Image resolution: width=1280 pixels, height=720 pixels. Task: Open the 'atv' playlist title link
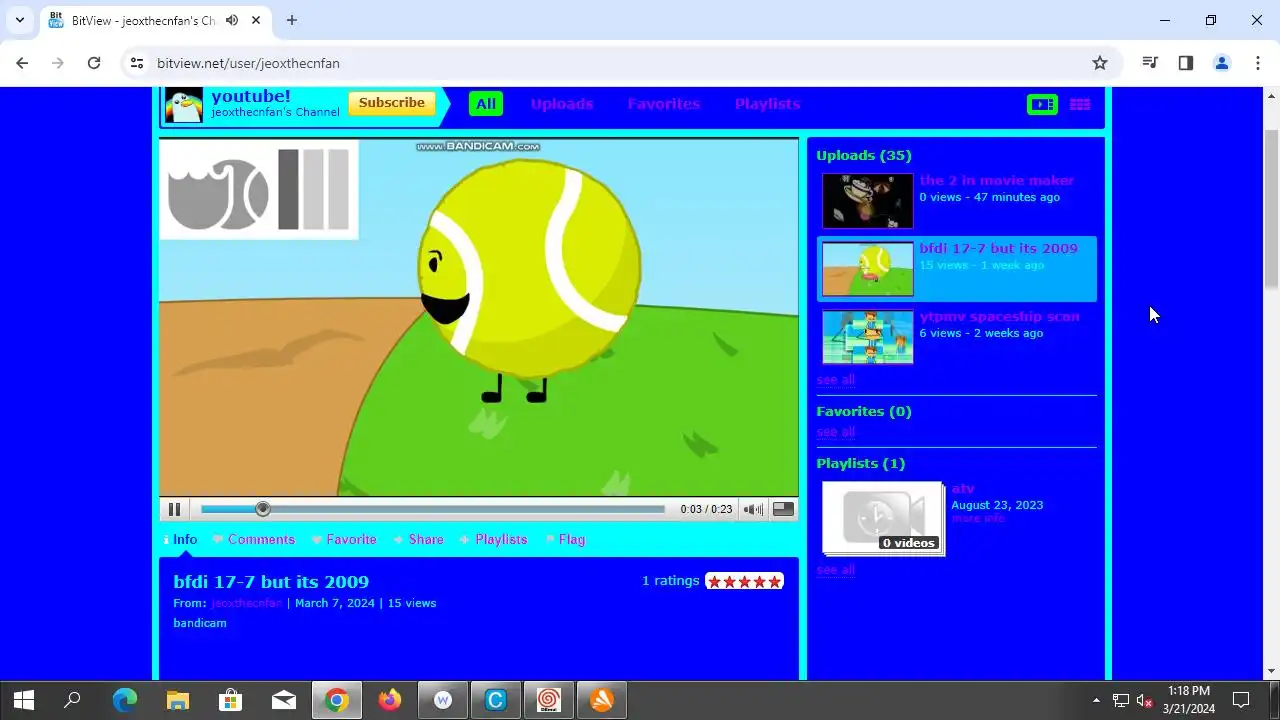click(x=962, y=489)
